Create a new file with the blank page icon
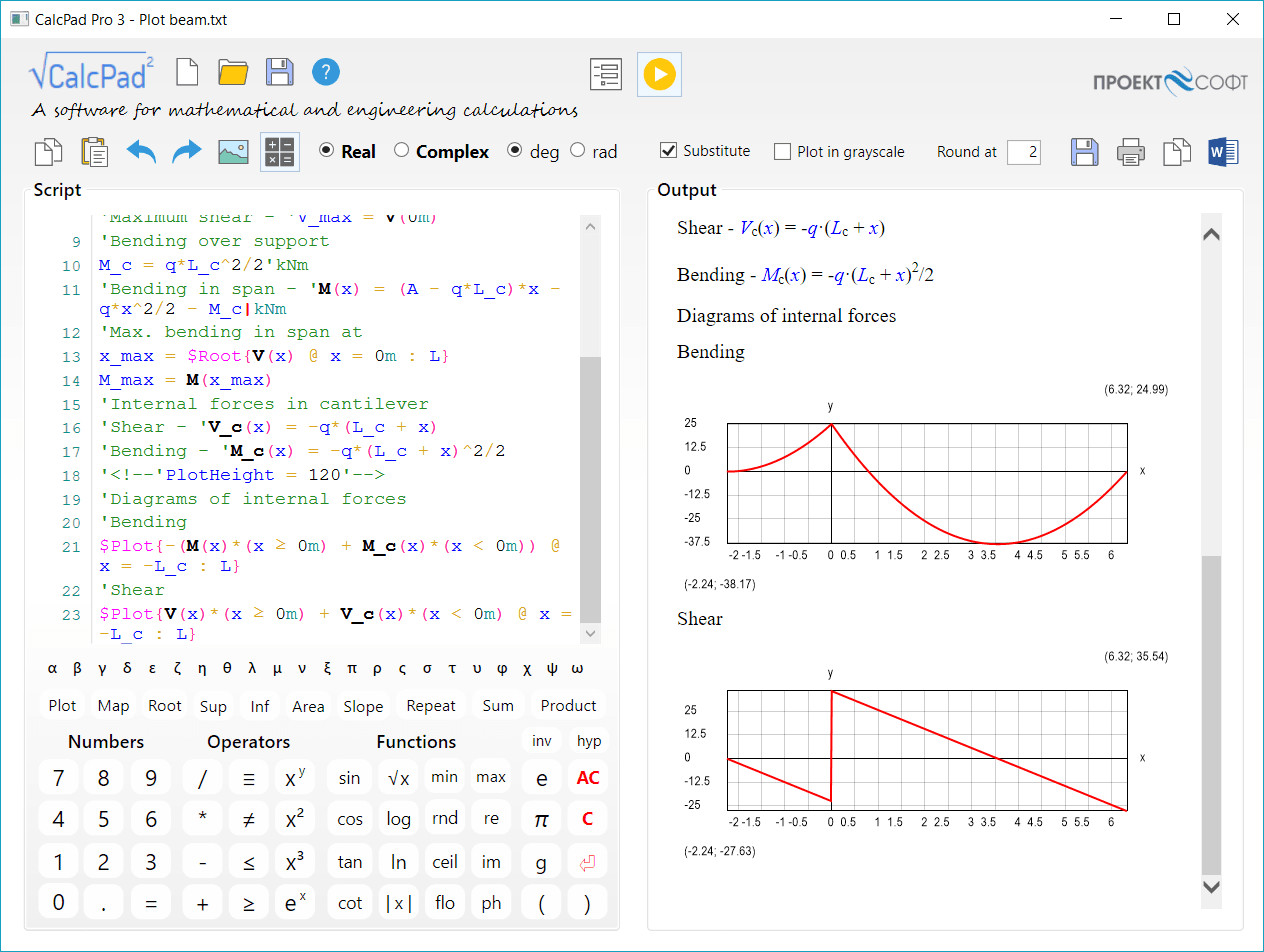The height and width of the screenshot is (952, 1264). pos(187,72)
